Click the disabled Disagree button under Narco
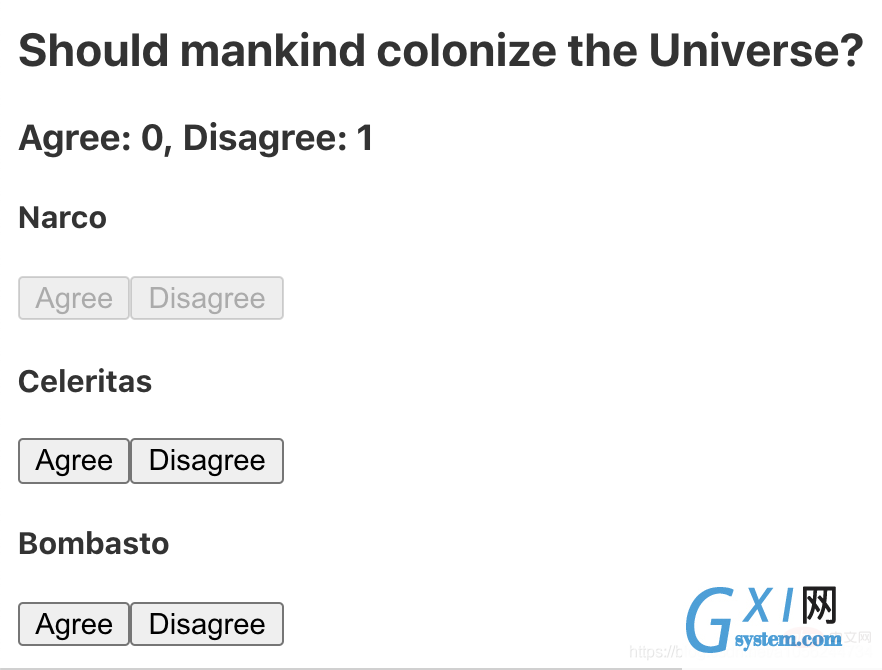 [207, 298]
